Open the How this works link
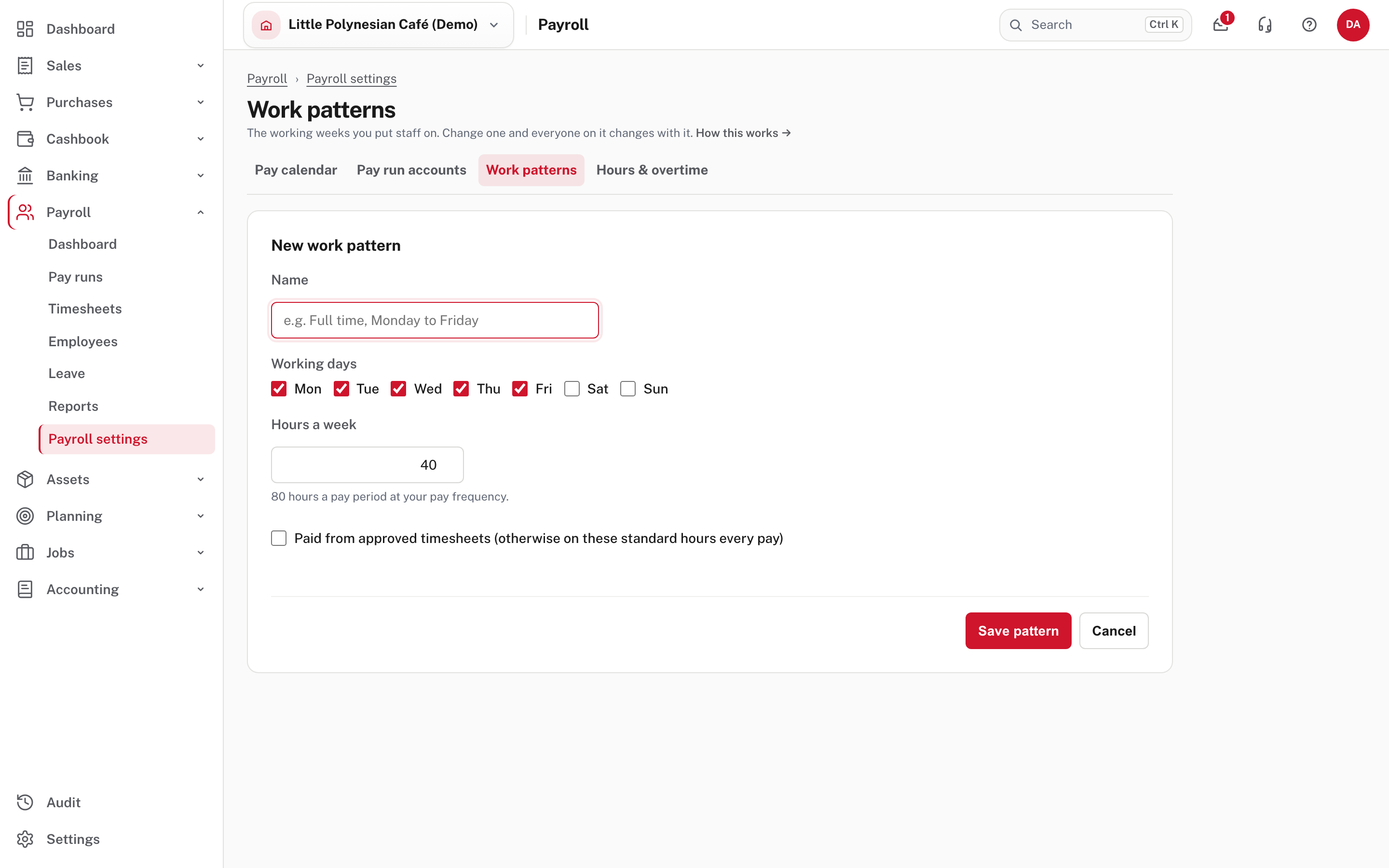The width and height of the screenshot is (1389, 868). pyautogui.click(x=743, y=133)
